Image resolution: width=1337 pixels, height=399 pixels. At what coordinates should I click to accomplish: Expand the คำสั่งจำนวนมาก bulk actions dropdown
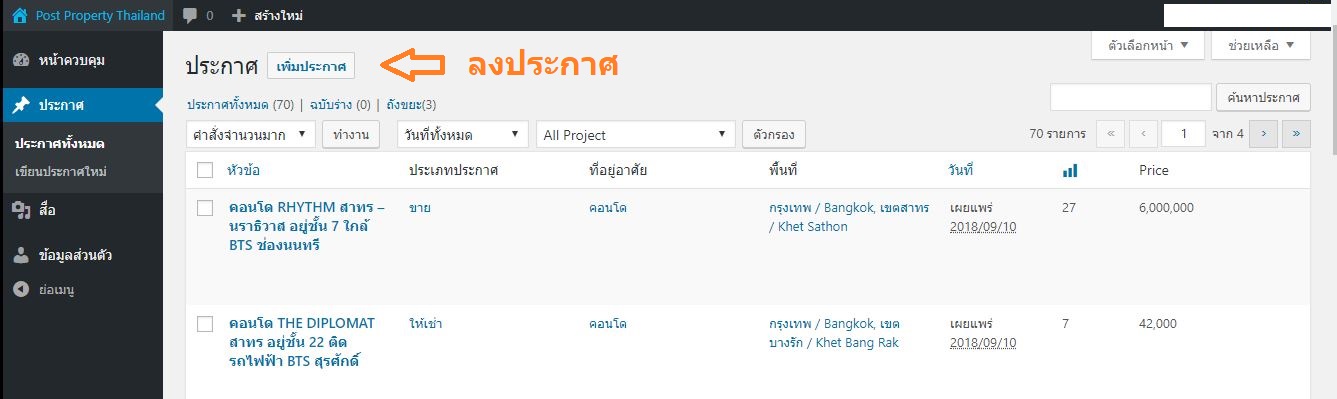click(251, 134)
